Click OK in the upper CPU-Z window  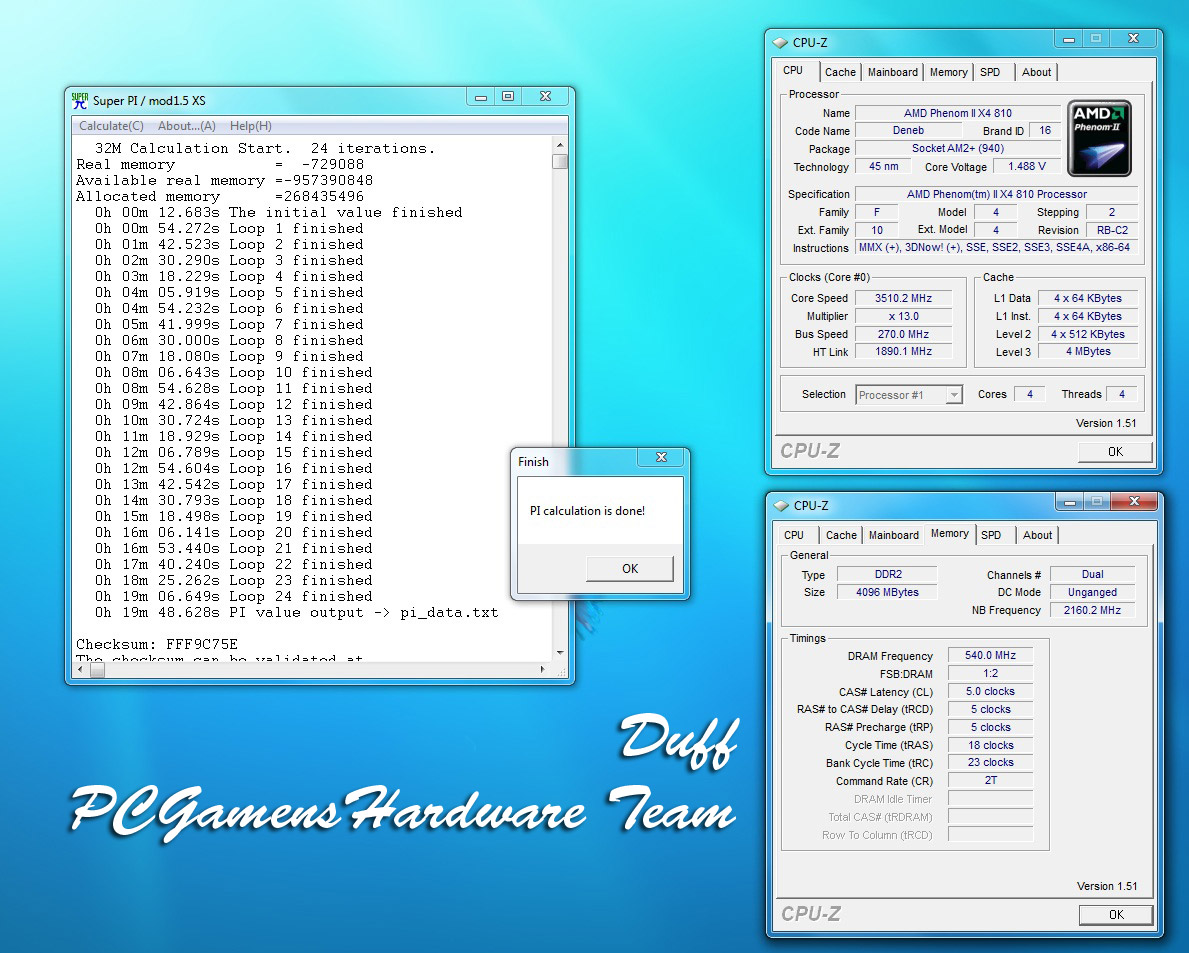1115,452
